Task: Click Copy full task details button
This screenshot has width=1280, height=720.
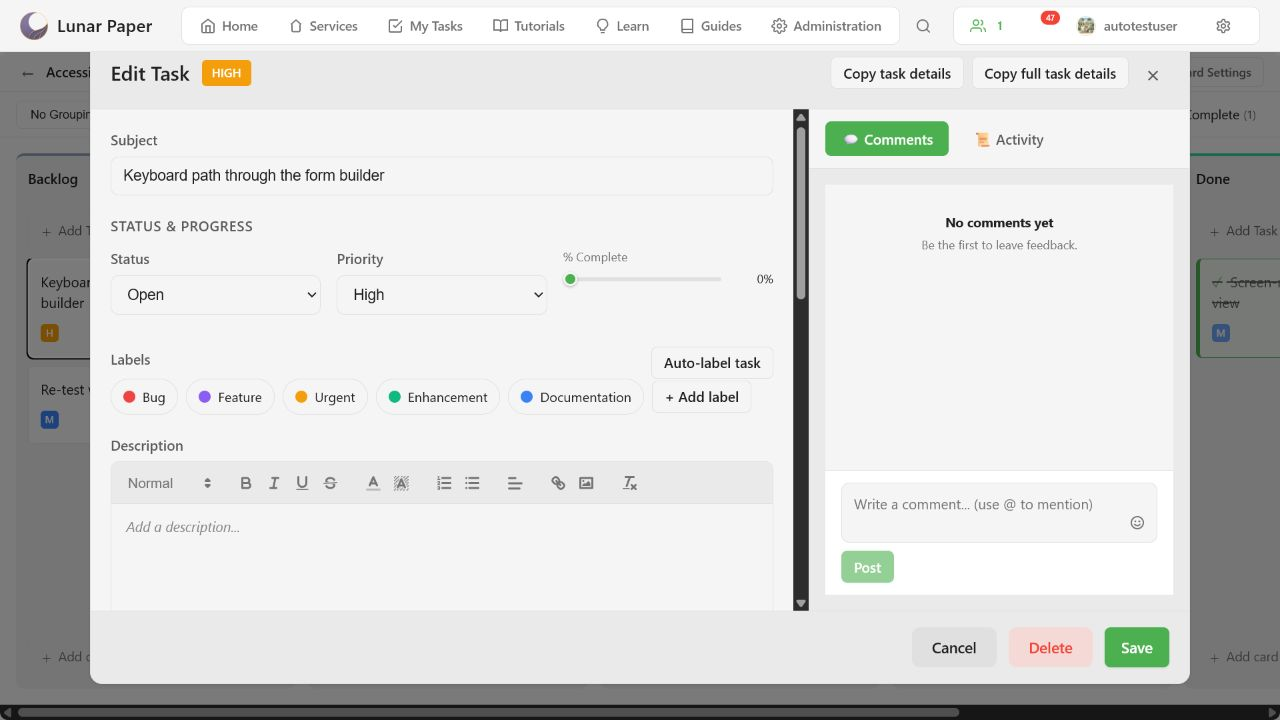Action: (1050, 73)
